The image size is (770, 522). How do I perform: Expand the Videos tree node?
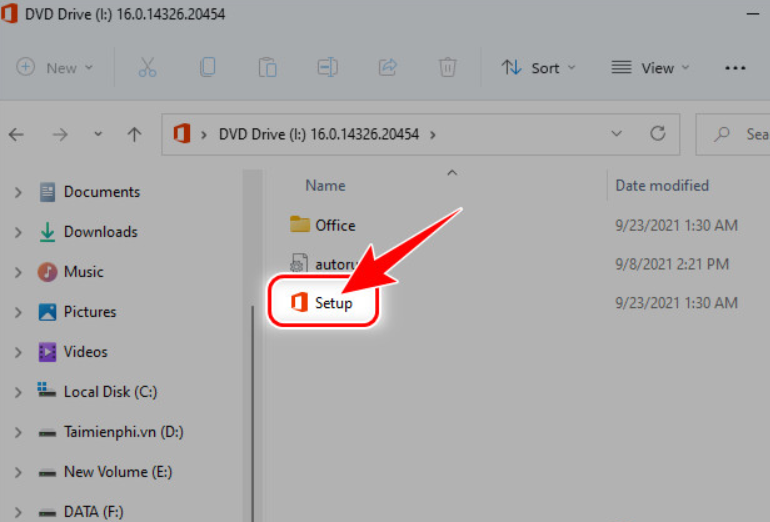click(x=18, y=352)
